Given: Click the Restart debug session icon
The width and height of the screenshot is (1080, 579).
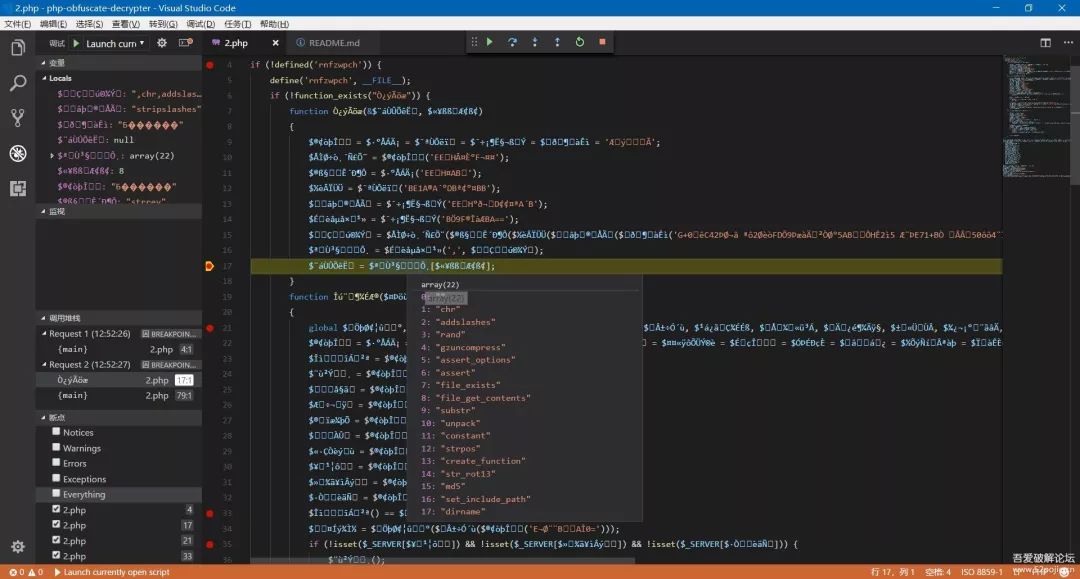Looking at the screenshot, I should coord(579,42).
